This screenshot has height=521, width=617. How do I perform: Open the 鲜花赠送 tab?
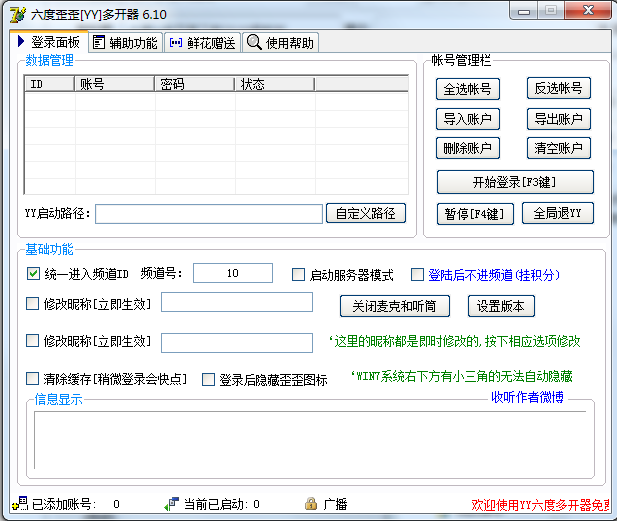tap(201, 42)
